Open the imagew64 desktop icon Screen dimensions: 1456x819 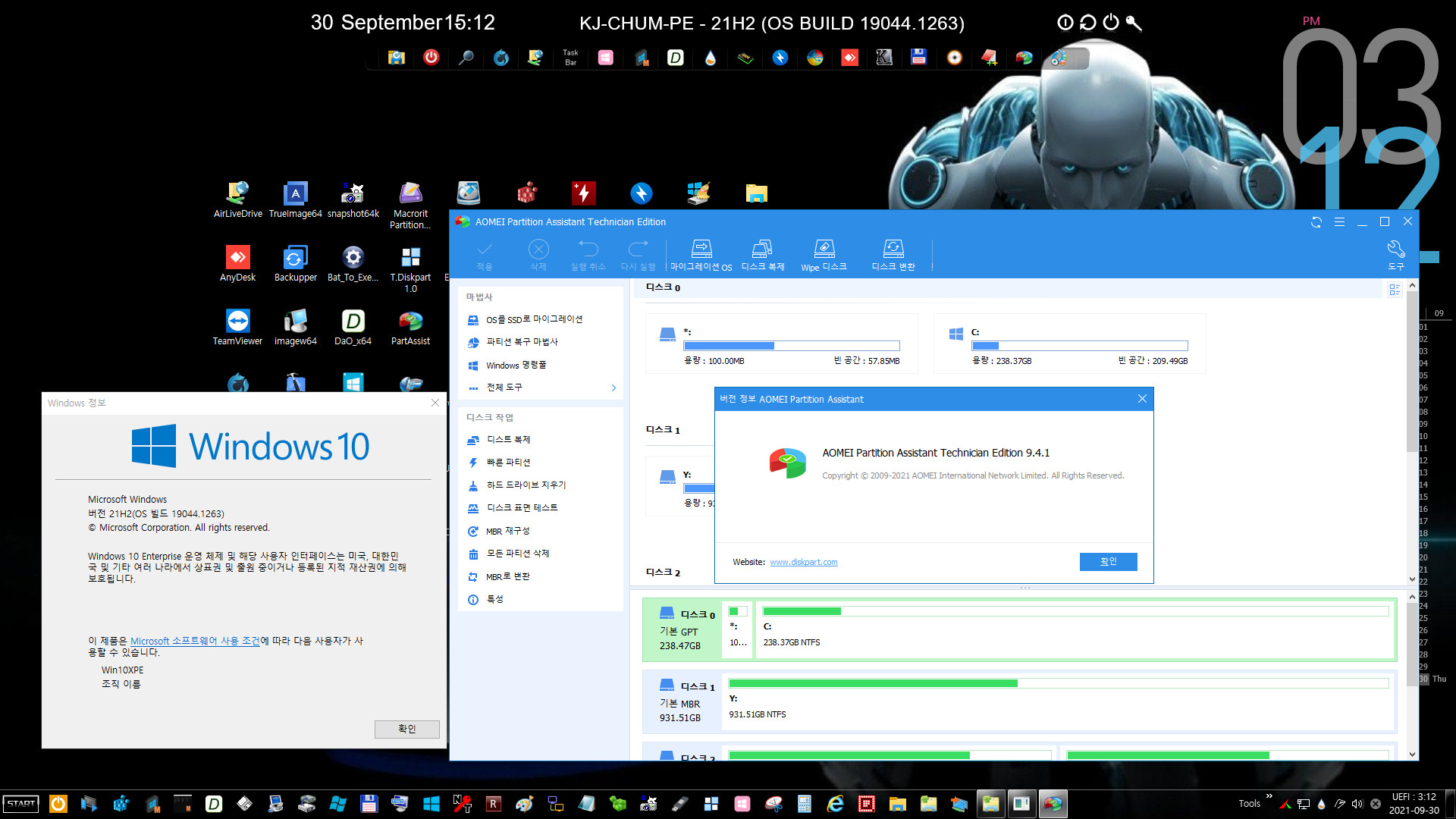295,328
